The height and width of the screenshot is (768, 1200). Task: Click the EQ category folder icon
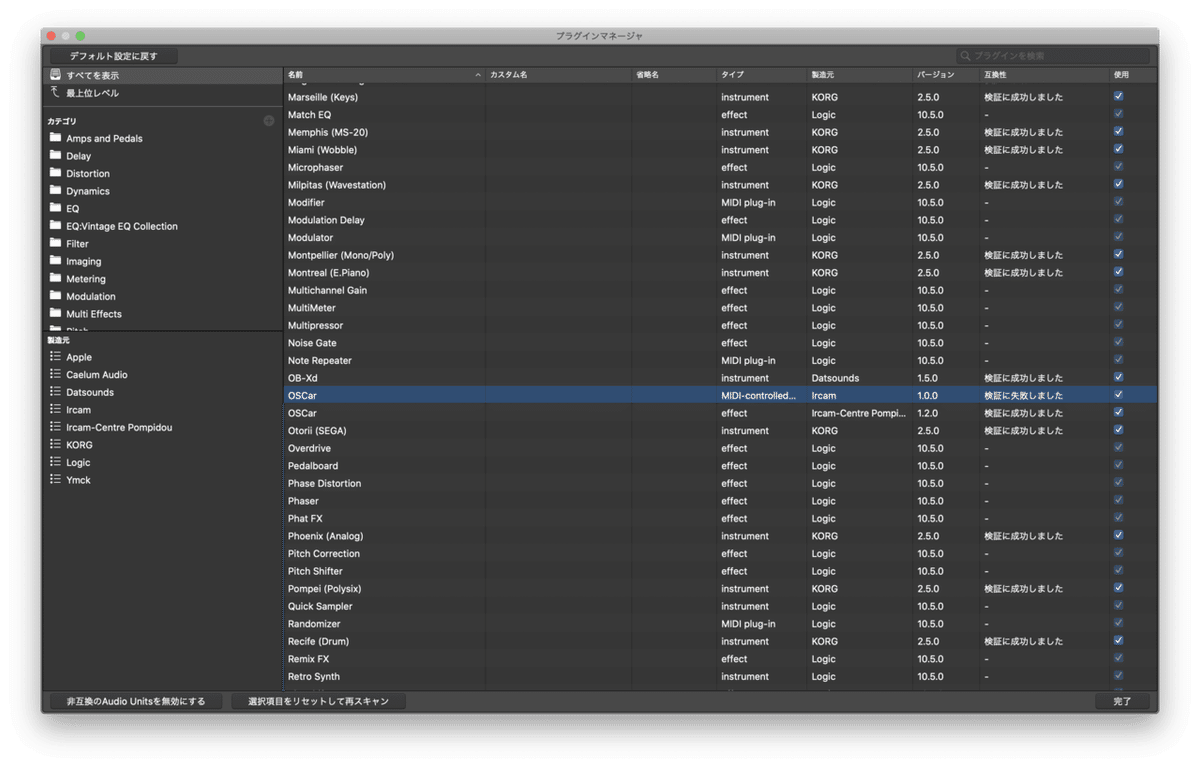(56, 208)
